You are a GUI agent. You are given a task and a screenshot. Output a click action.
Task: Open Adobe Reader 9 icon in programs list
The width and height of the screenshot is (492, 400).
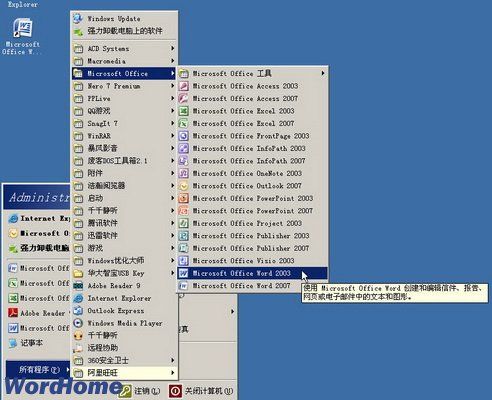click(x=78, y=286)
